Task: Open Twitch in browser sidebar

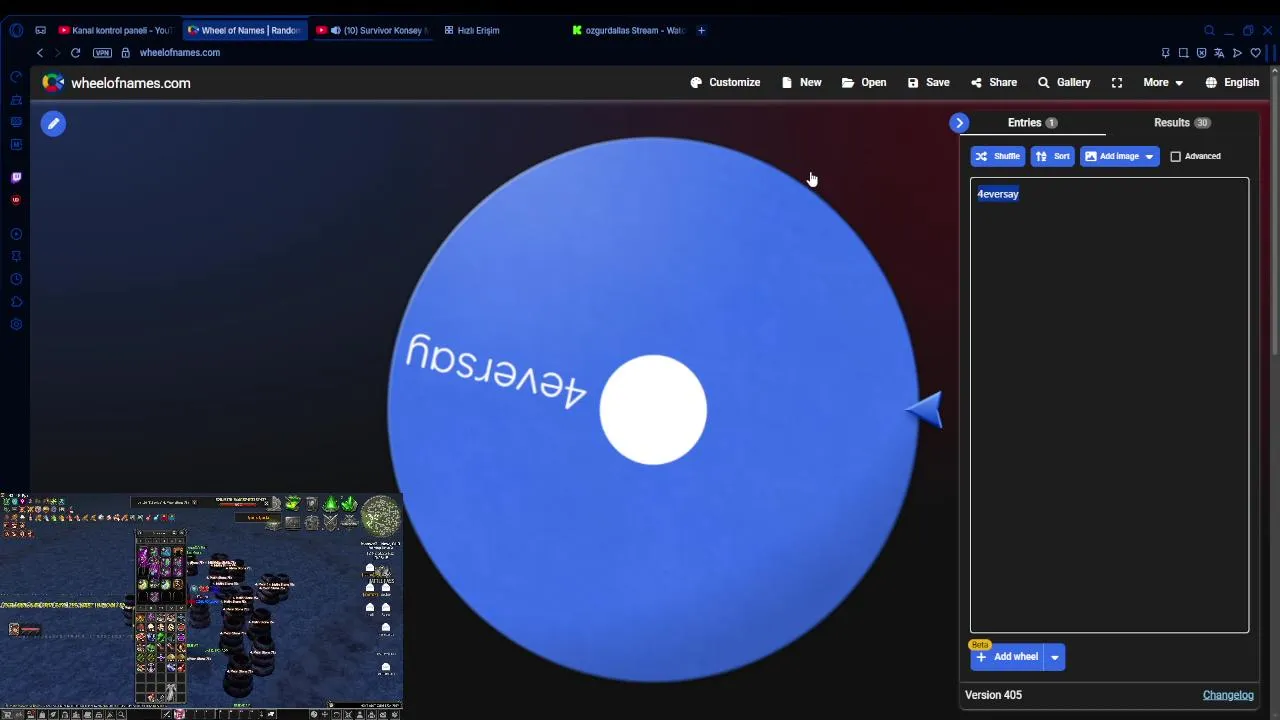Action: pos(16,177)
